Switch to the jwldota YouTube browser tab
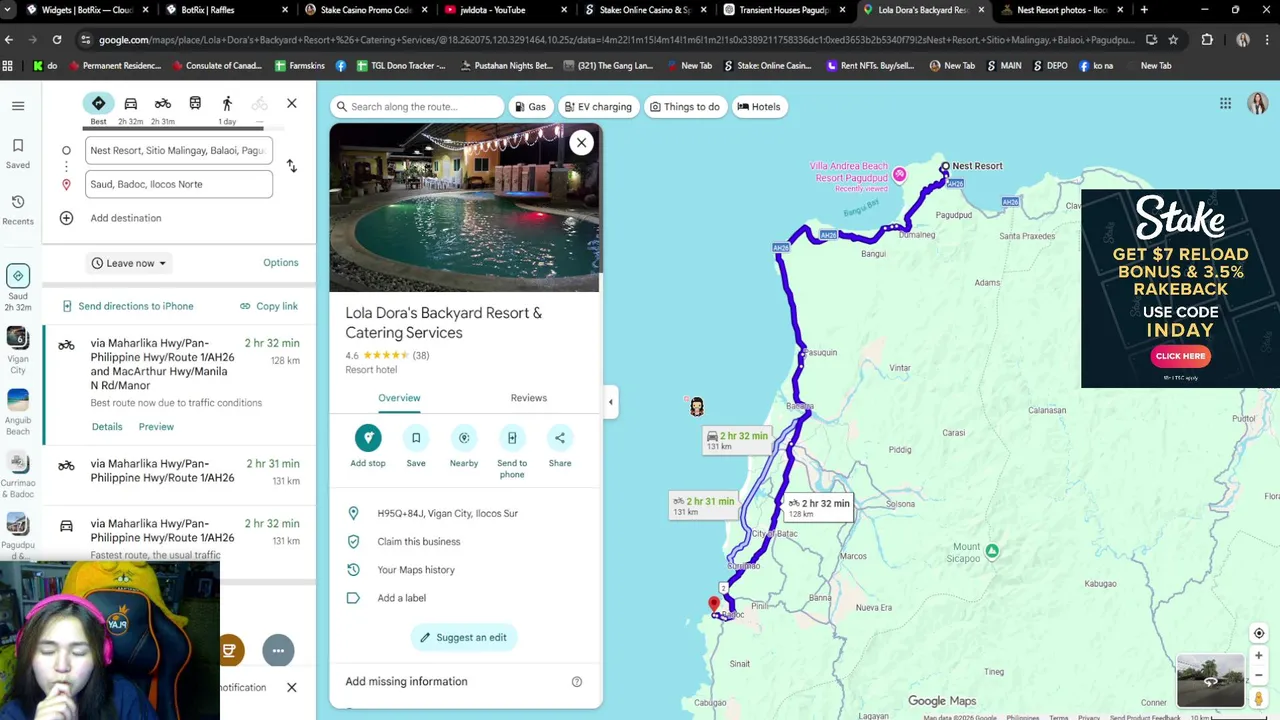The width and height of the screenshot is (1280, 720). click(493, 10)
